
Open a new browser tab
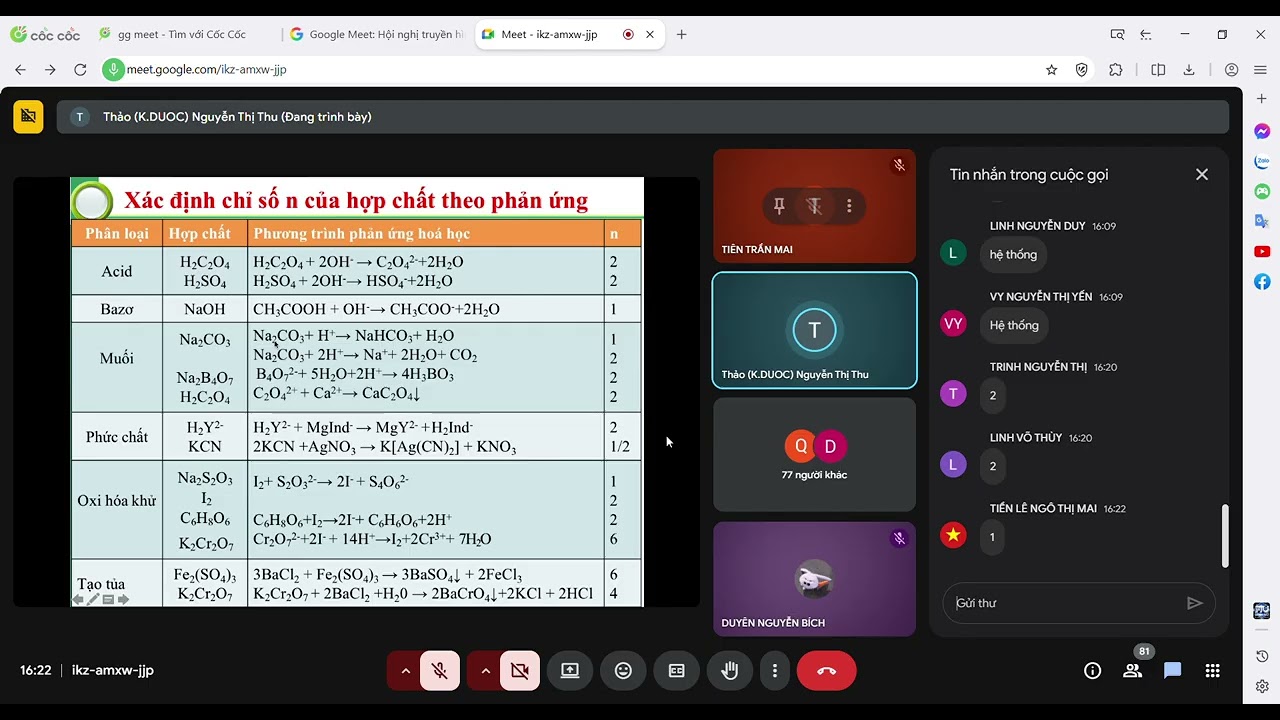tap(682, 34)
